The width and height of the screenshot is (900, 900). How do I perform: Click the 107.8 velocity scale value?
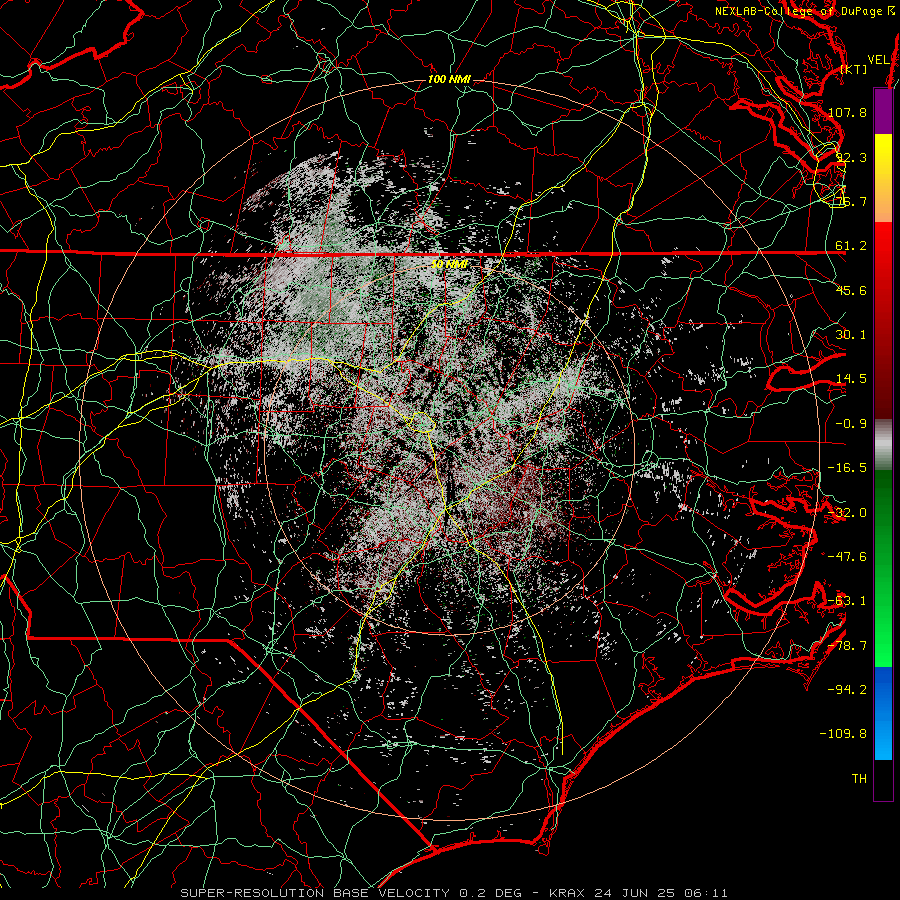847,112
